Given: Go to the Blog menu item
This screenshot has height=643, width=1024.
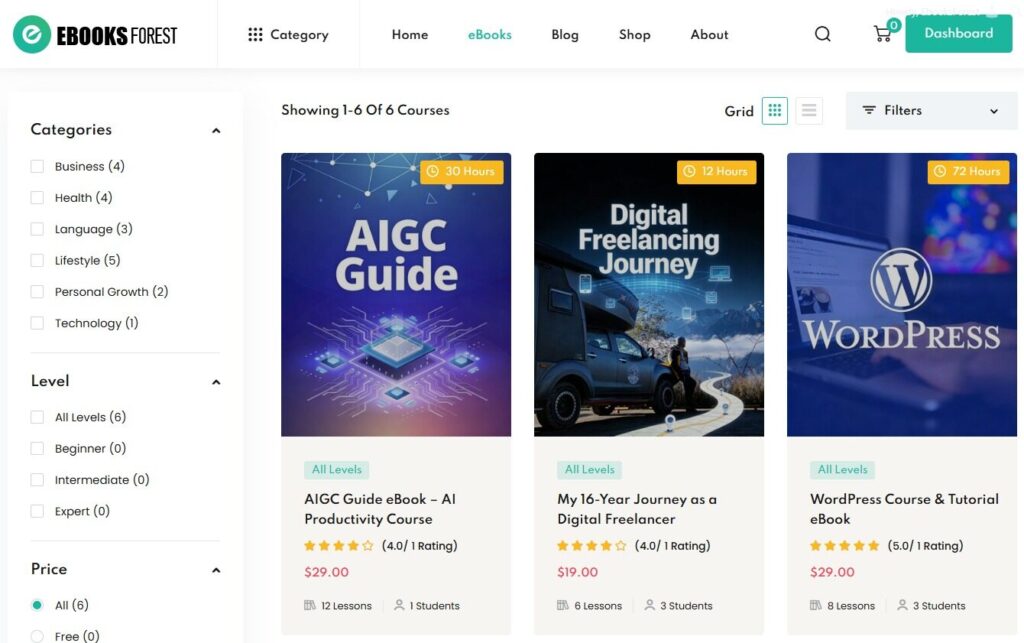Looking at the screenshot, I should point(564,35).
